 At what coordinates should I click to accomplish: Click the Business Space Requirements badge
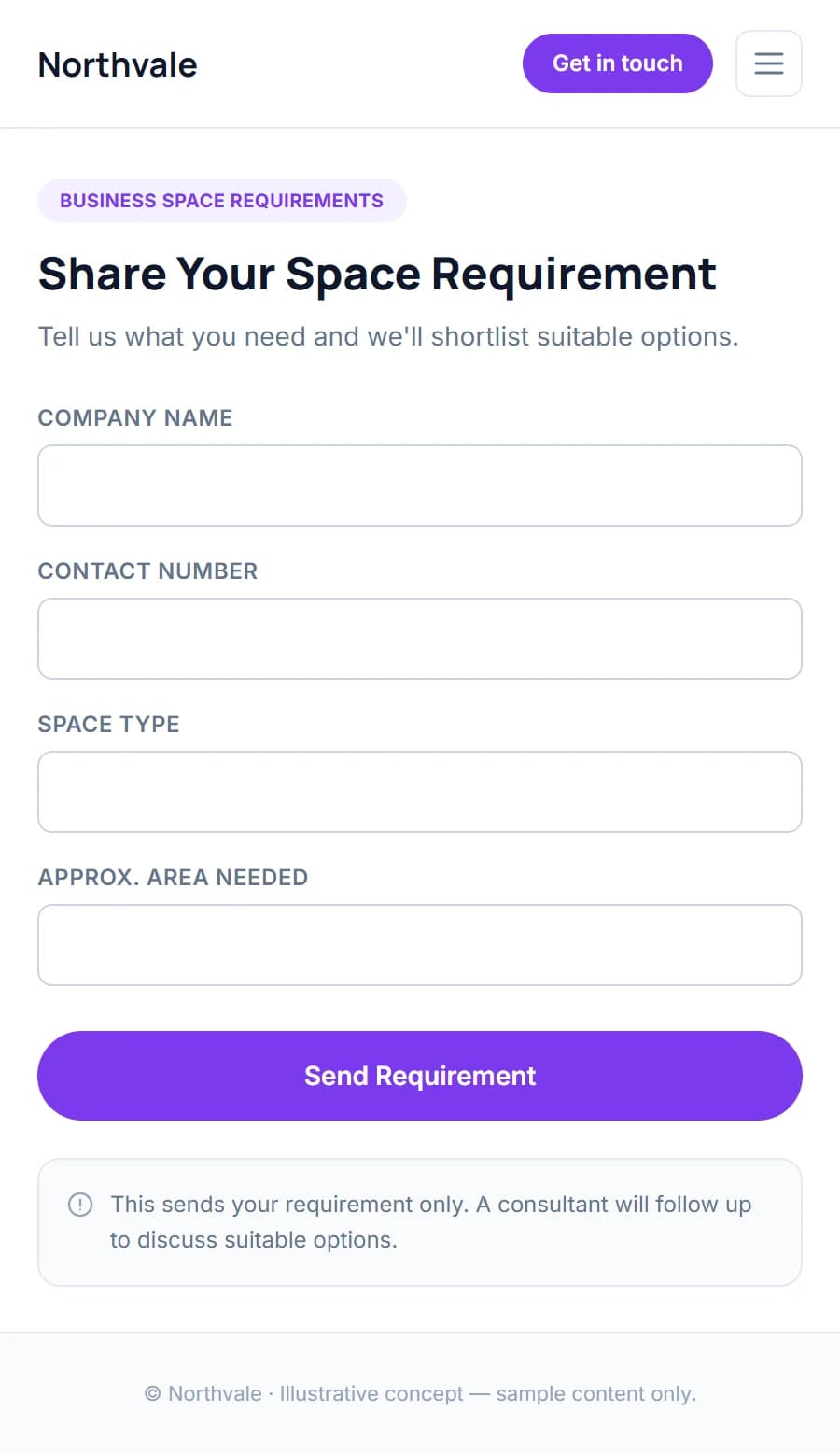point(222,201)
